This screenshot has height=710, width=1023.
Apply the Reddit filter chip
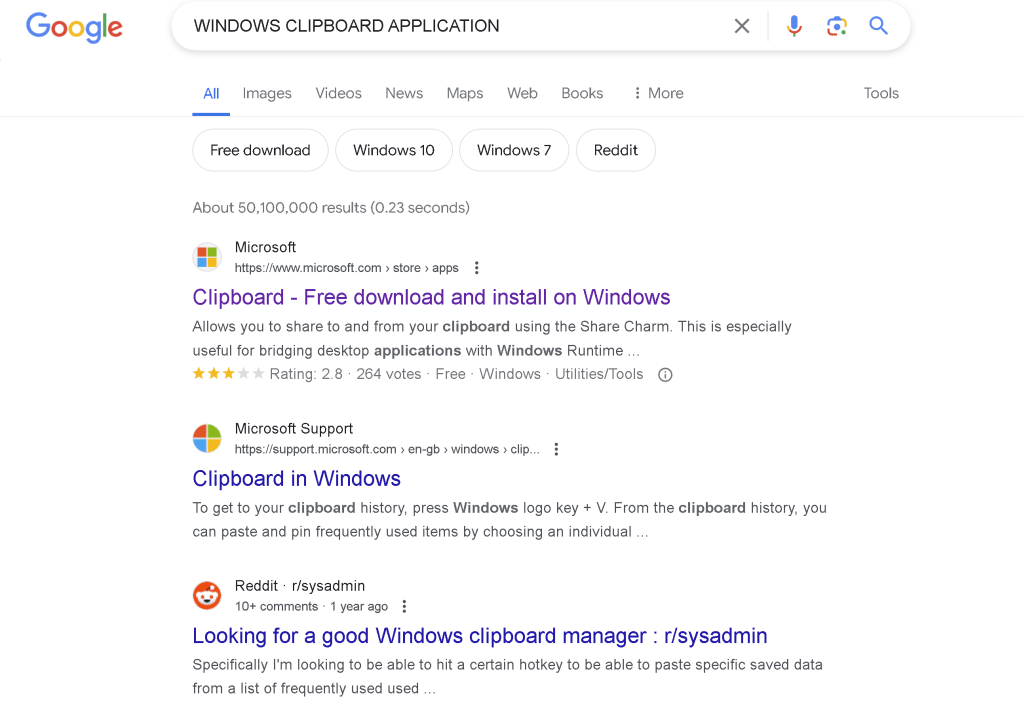615,150
